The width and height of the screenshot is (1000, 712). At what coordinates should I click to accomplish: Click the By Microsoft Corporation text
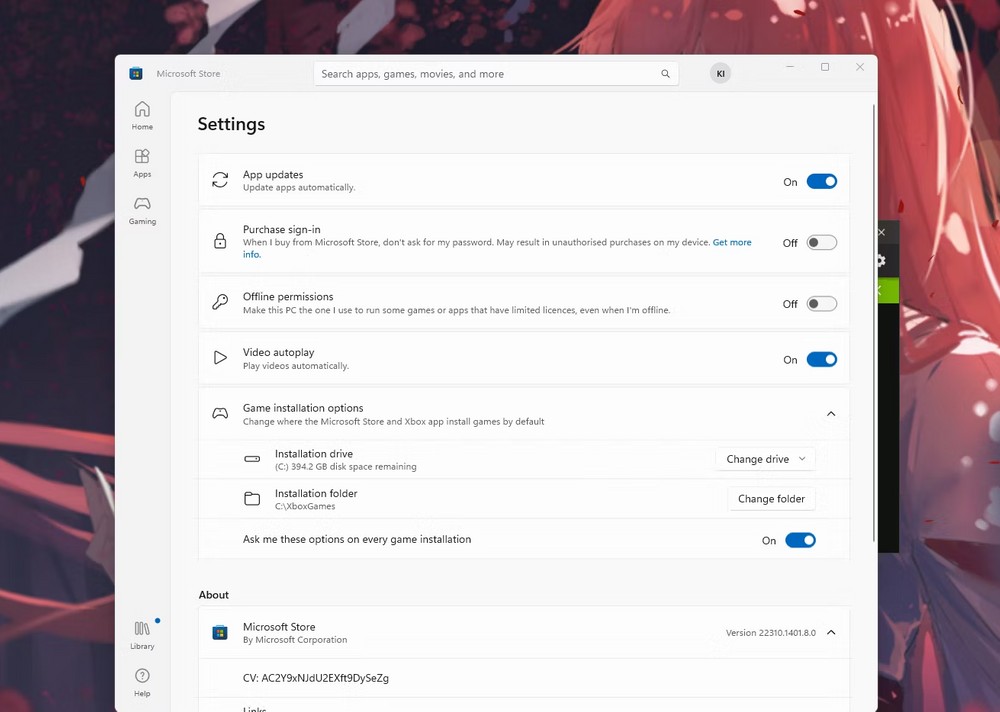[x=295, y=640]
